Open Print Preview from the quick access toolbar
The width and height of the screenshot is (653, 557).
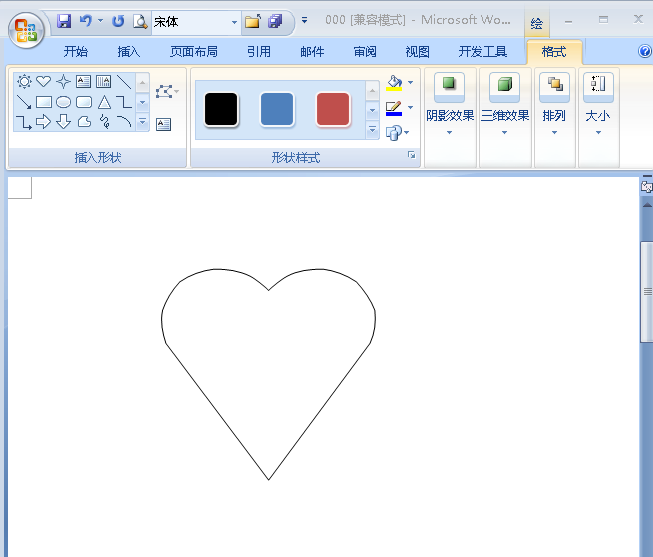click(x=140, y=21)
